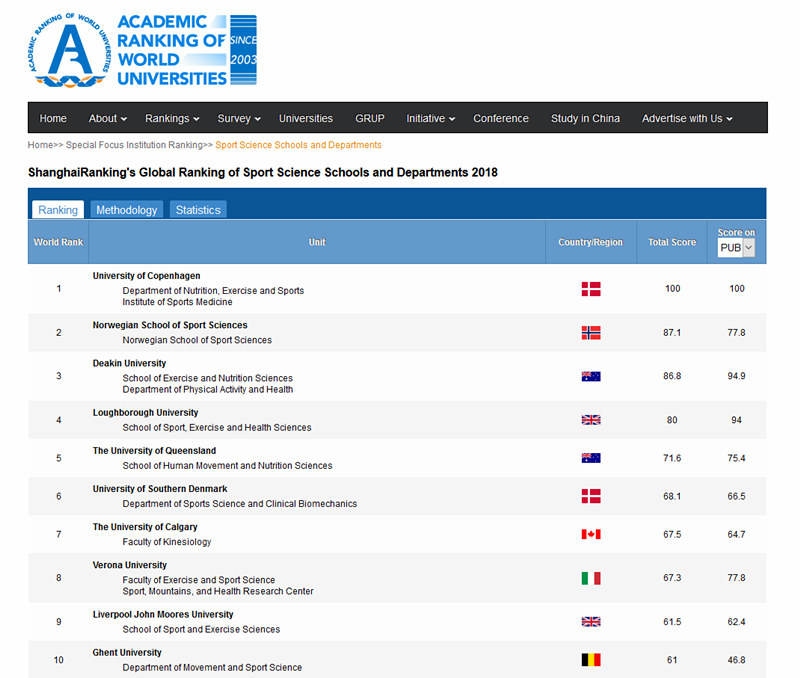Click the Belgium flag for Ghent University
This screenshot has height=678, width=800.
point(591,660)
